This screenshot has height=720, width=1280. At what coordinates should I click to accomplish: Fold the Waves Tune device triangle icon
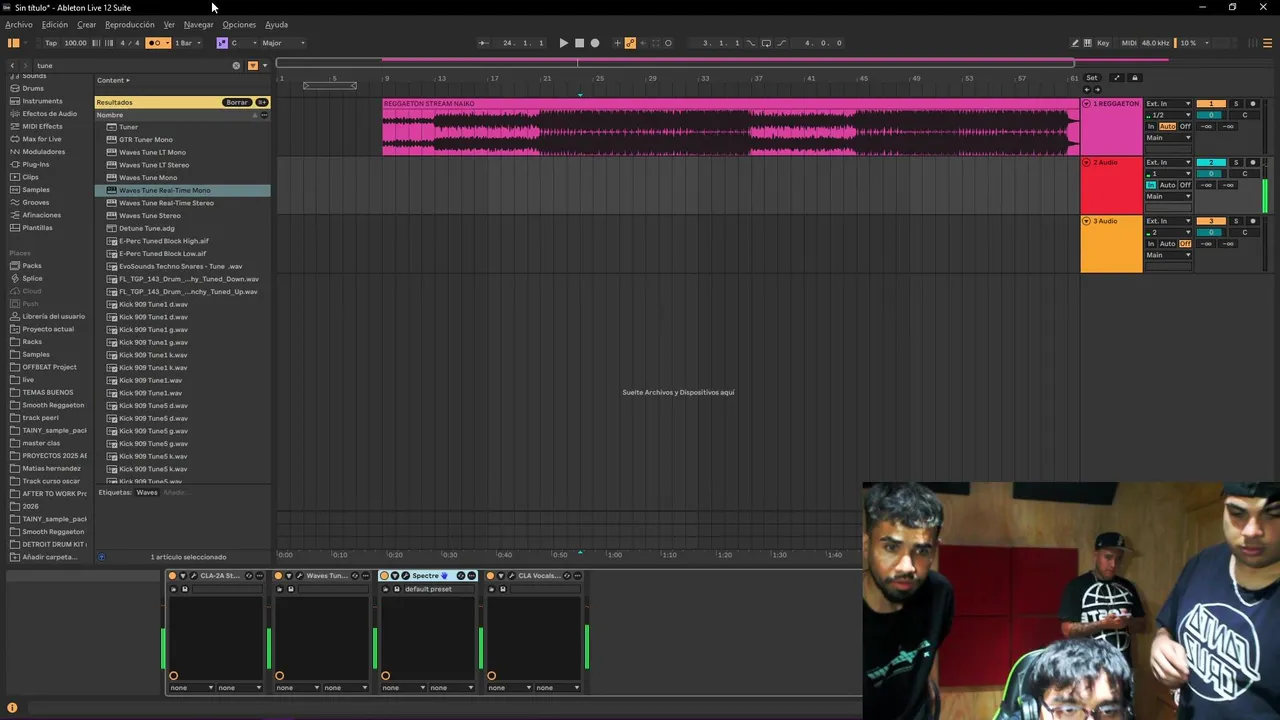click(x=288, y=576)
